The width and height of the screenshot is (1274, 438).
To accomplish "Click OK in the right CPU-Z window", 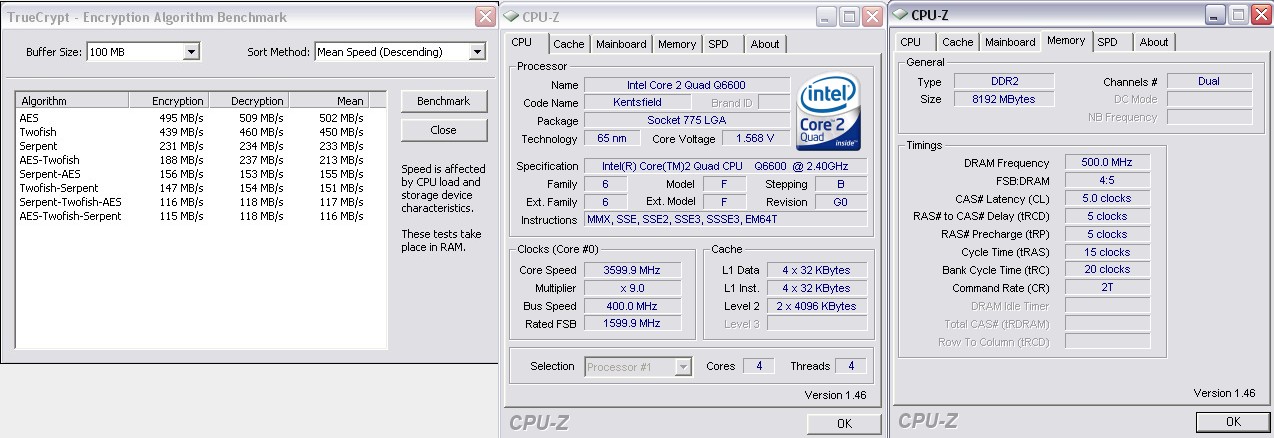I will [1232, 423].
